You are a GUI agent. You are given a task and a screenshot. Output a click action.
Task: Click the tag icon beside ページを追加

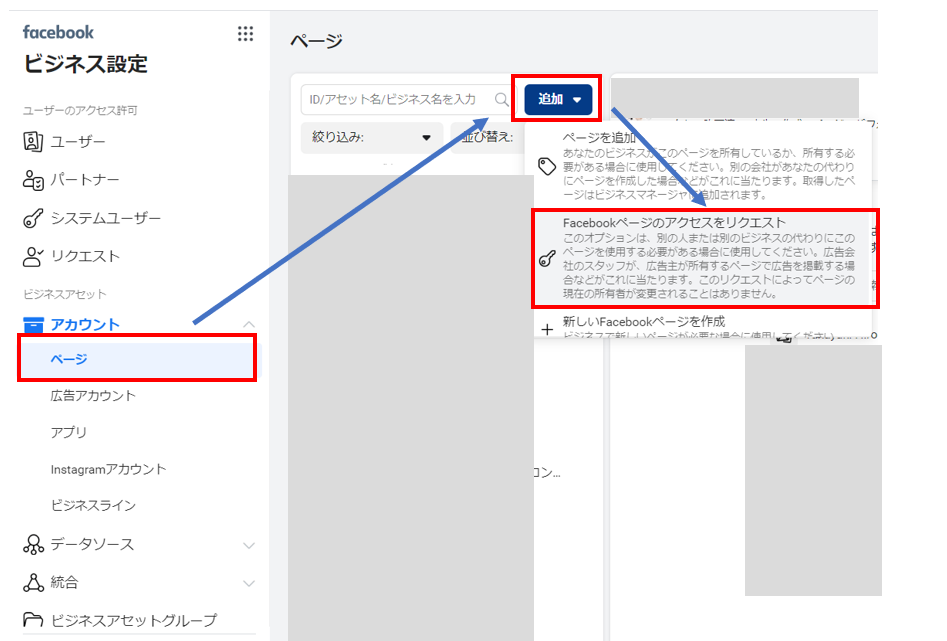point(547,166)
